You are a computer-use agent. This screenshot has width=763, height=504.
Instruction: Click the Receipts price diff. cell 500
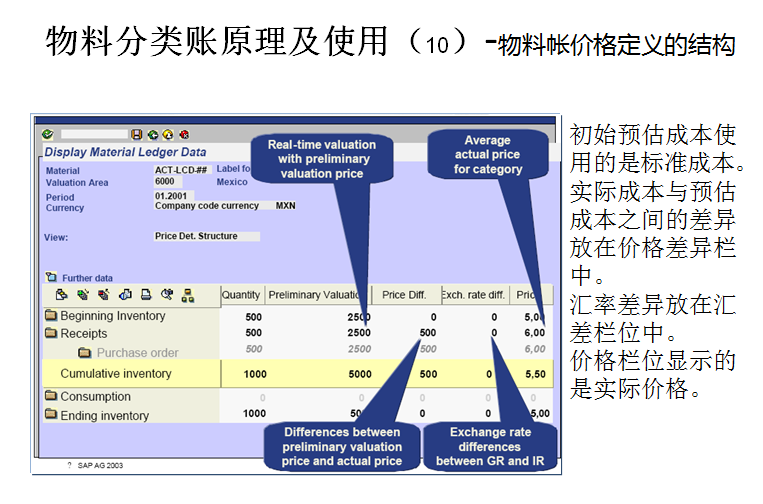click(x=428, y=333)
